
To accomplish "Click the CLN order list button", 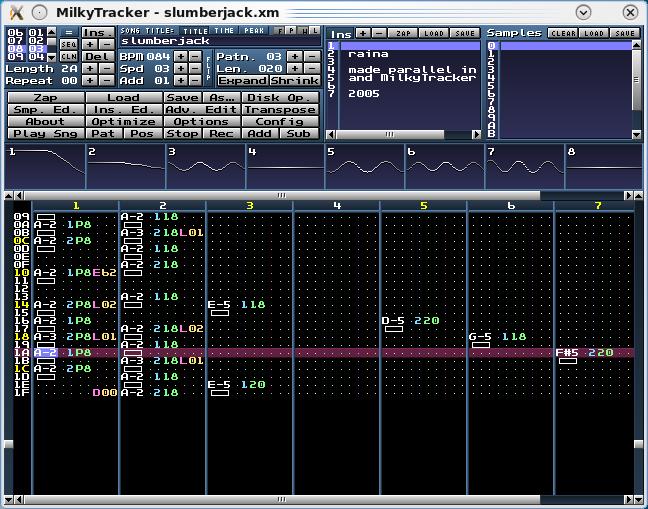I will (69, 56).
